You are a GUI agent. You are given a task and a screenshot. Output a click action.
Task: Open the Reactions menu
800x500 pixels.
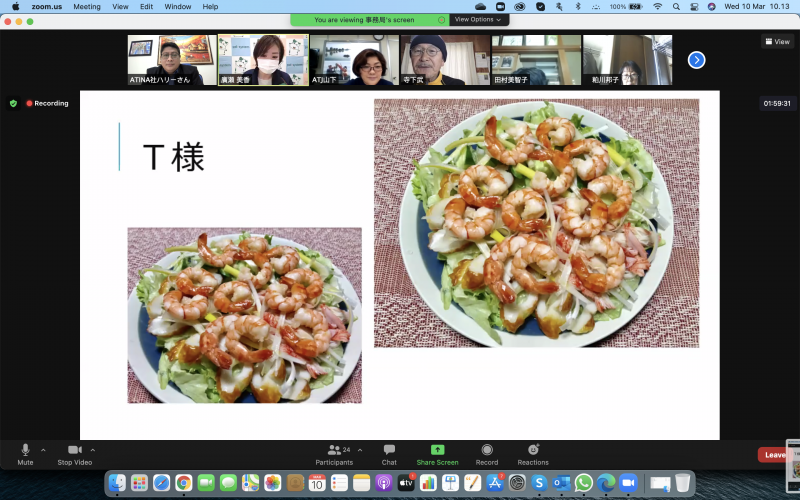(x=533, y=454)
